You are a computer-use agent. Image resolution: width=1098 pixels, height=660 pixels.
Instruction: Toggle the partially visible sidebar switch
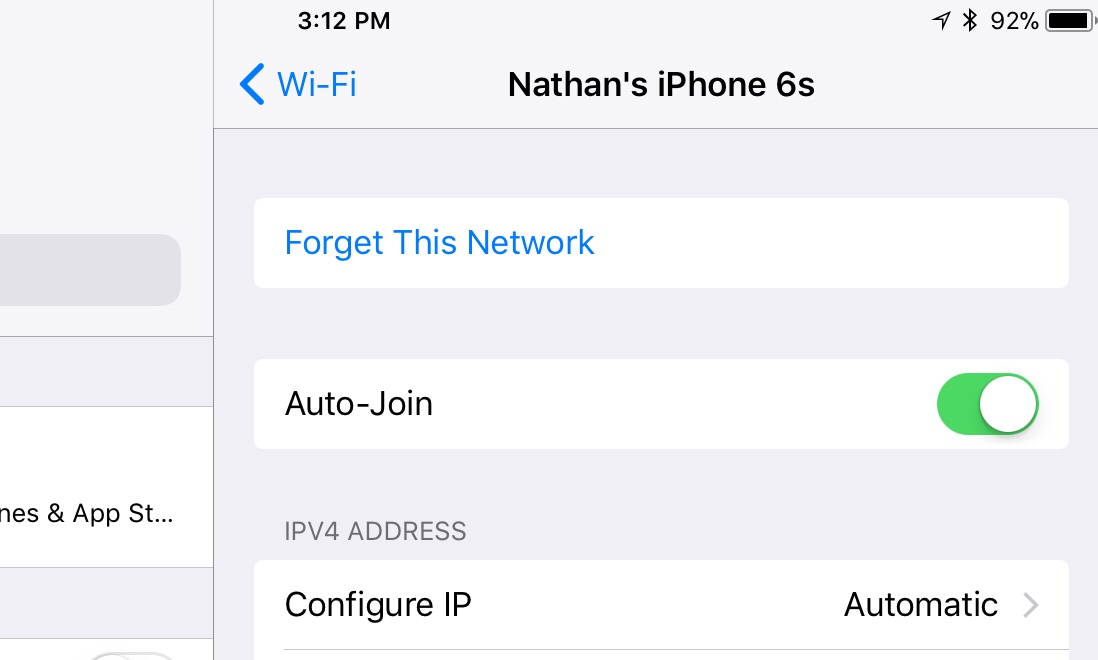132,656
